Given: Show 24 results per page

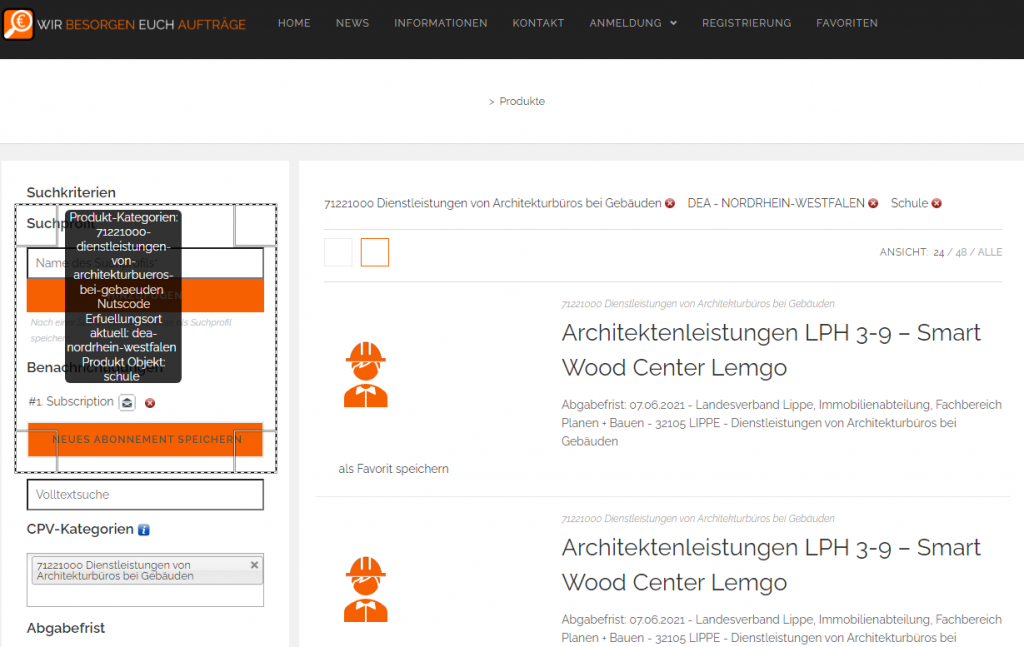Looking at the screenshot, I should pos(938,253).
